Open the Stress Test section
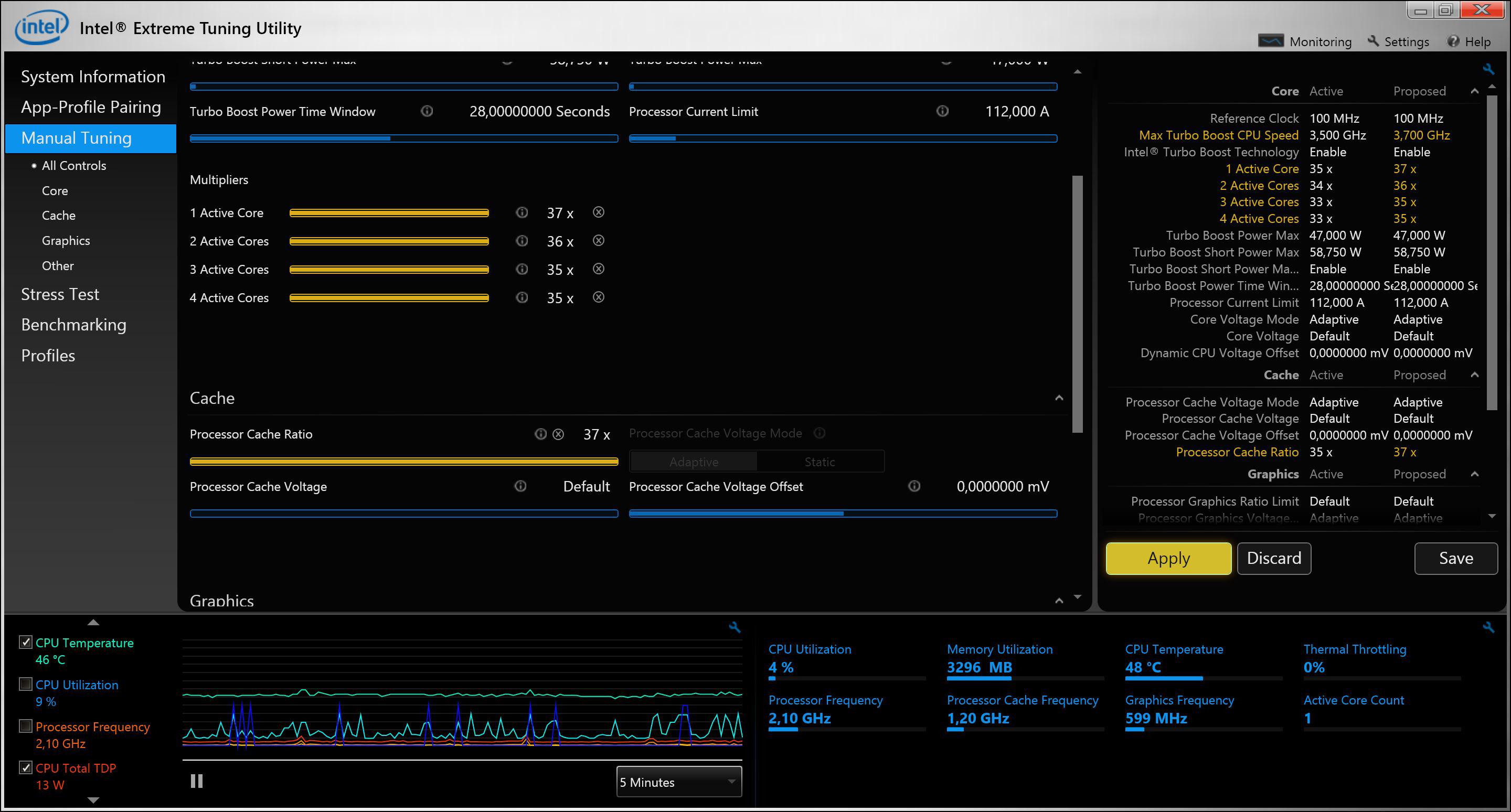Viewport: 1511px width, 812px height. [60, 294]
